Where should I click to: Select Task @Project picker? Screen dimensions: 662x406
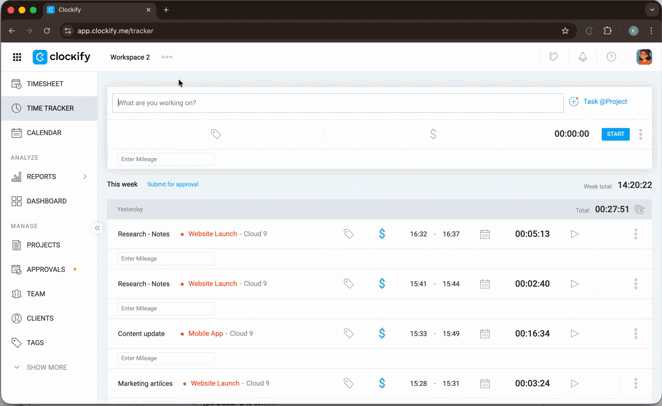(598, 102)
